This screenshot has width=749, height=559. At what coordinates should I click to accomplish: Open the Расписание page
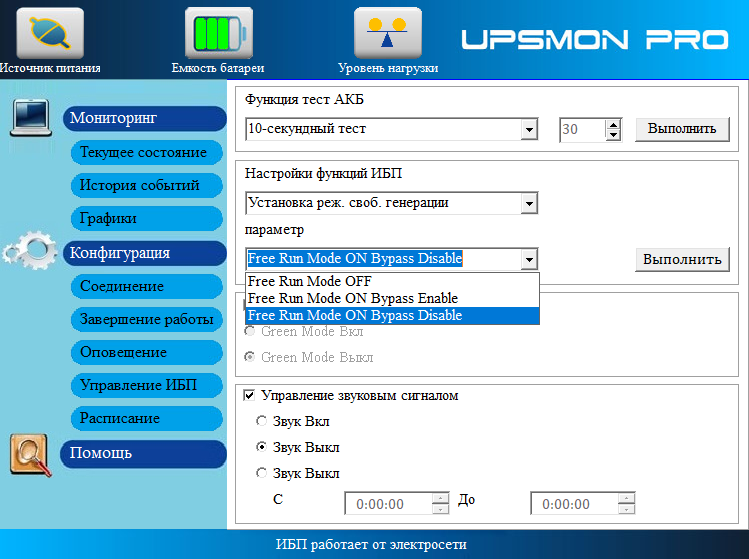point(147,419)
